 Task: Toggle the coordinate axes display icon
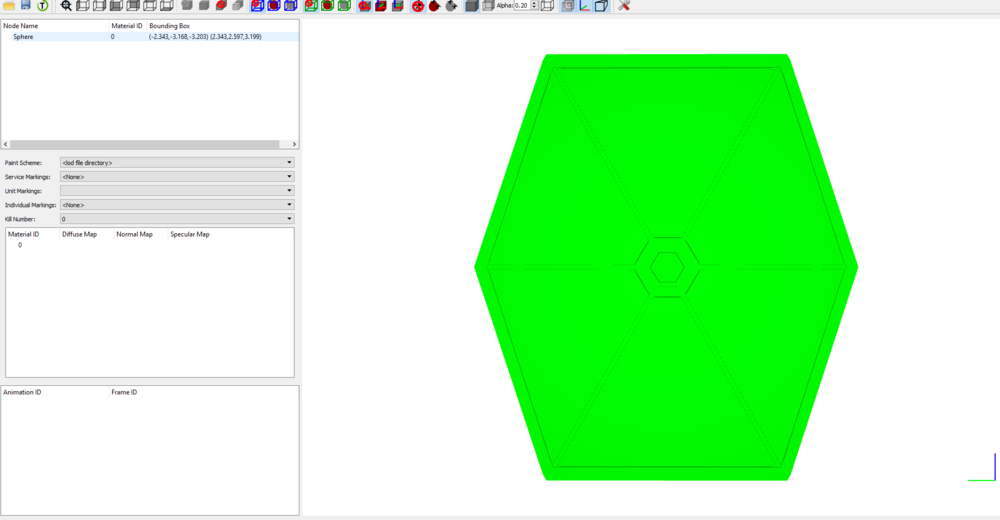click(584, 6)
